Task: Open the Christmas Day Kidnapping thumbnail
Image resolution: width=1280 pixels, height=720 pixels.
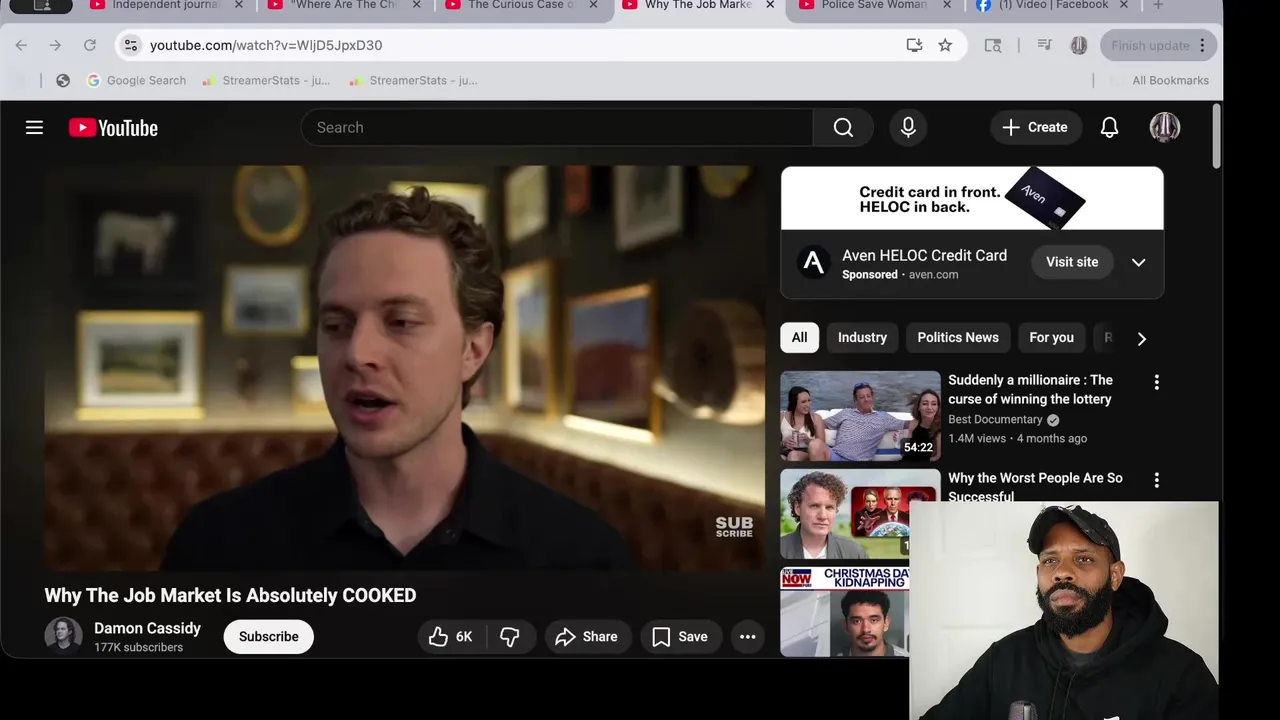Action: tap(845, 611)
